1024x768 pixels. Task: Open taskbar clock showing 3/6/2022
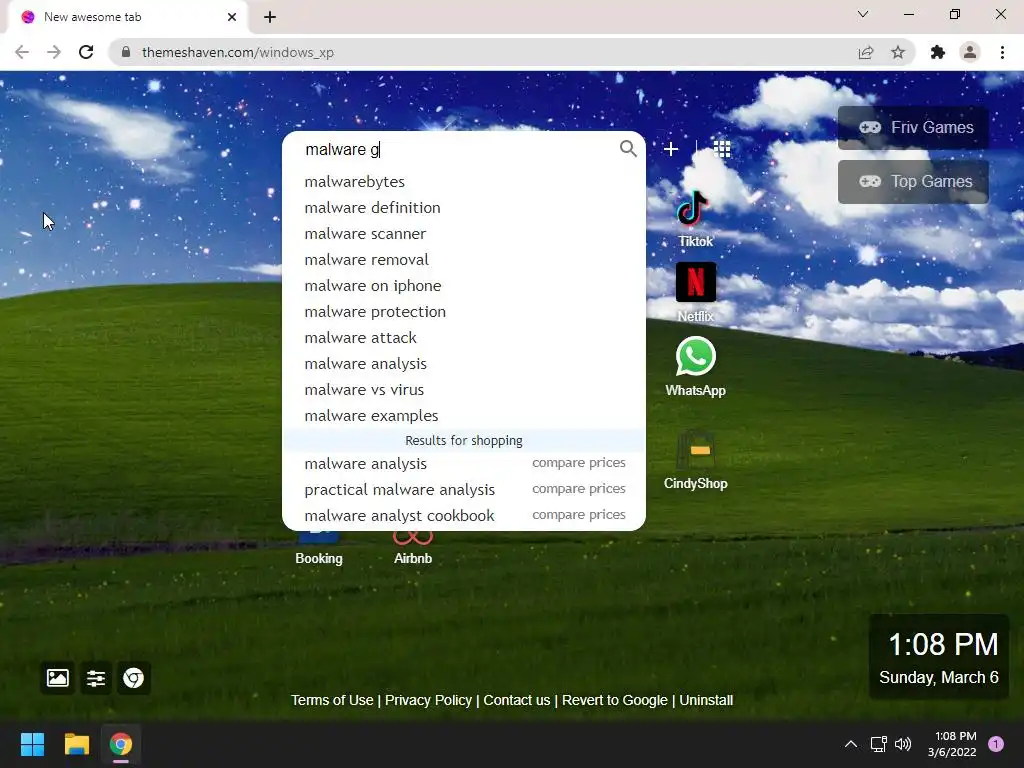pyautogui.click(x=952, y=744)
